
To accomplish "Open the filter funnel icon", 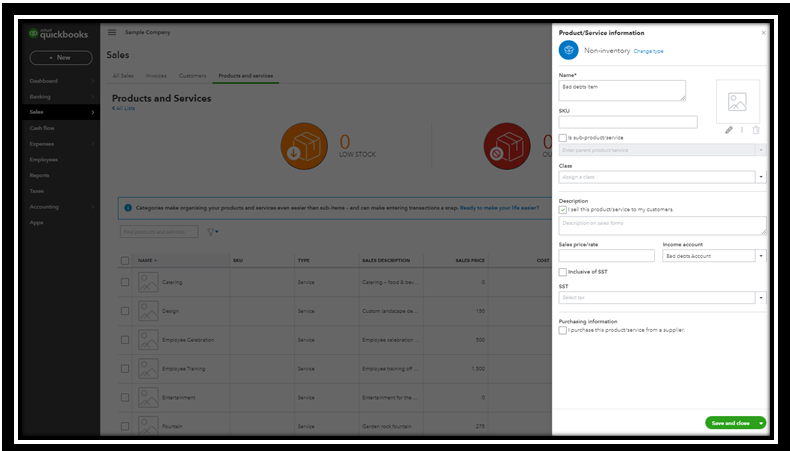I will tap(211, 232).
